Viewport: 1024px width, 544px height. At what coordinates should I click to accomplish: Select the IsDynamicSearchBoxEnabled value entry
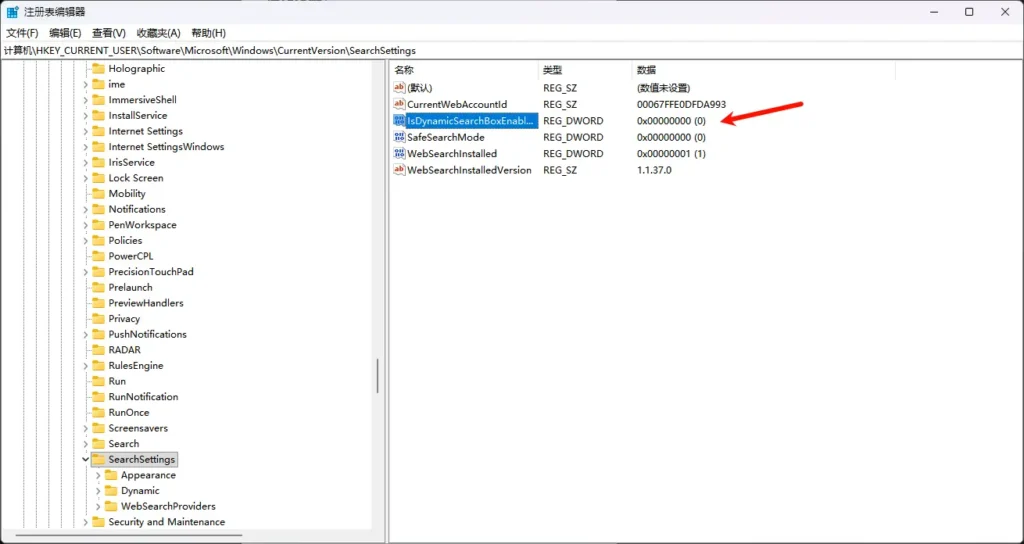[x=471, y=121]
